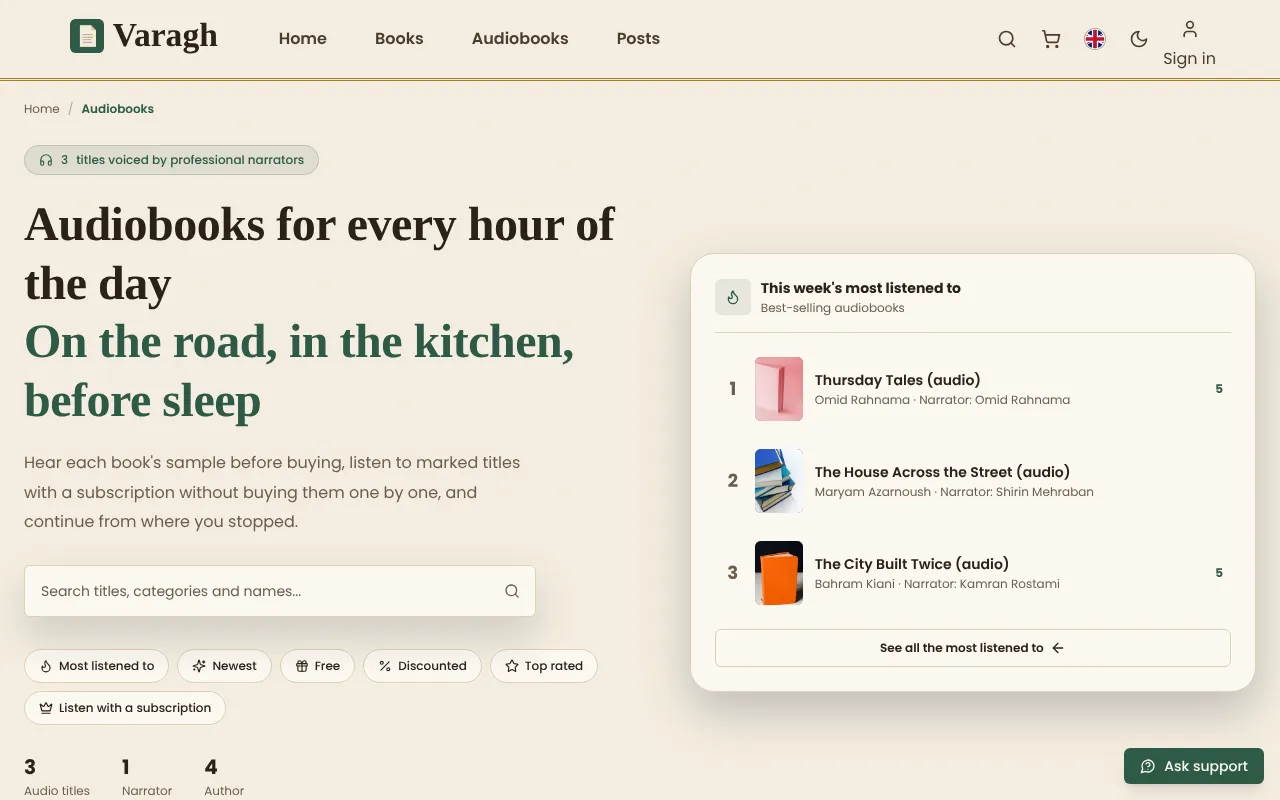This screenshot has height=800, width=1280.
Task: Click the Thursday Tales (audio) title
Action: tap(897, 380)
